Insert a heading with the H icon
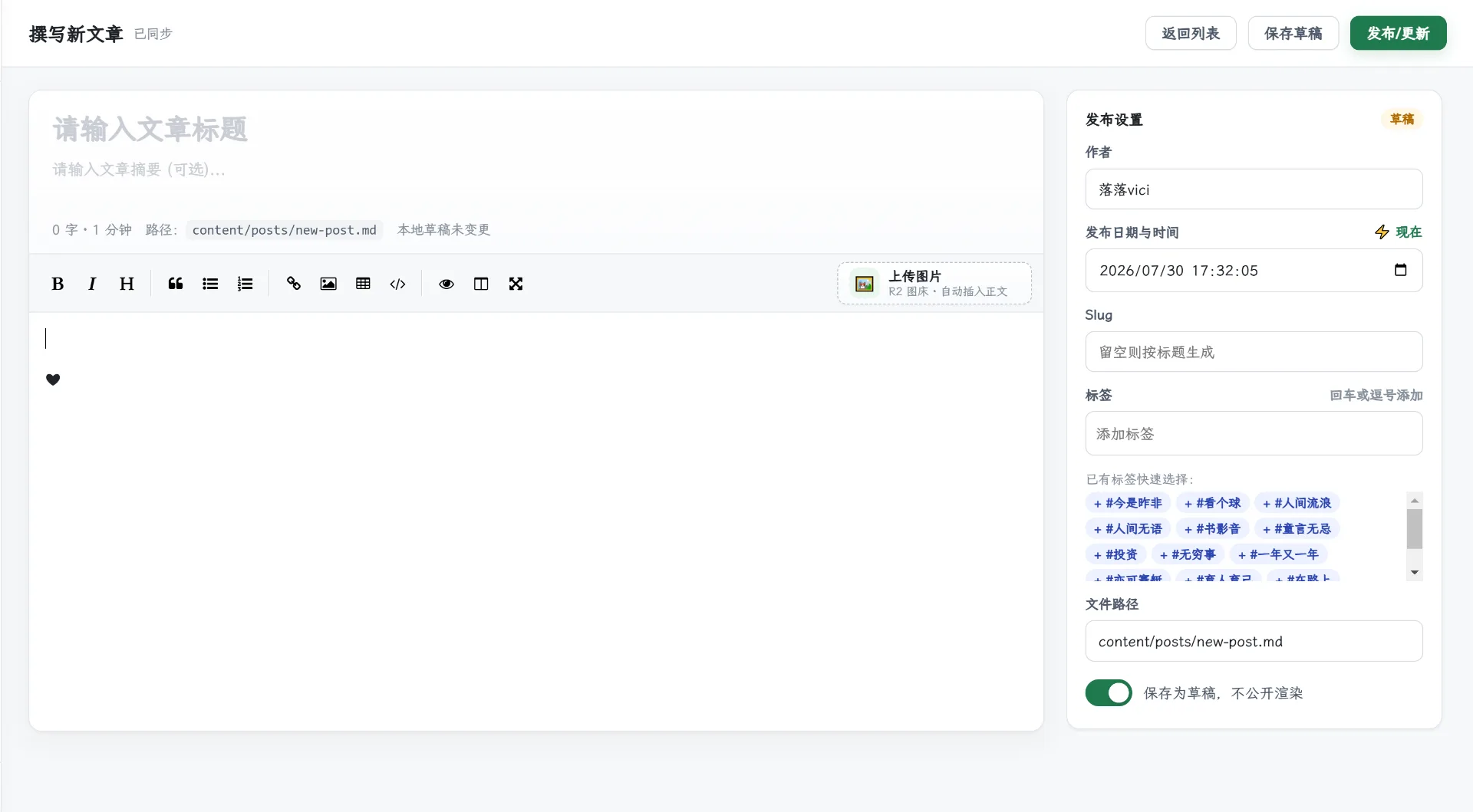This screenshot has height=812, width=1473. tap(127, 284)
